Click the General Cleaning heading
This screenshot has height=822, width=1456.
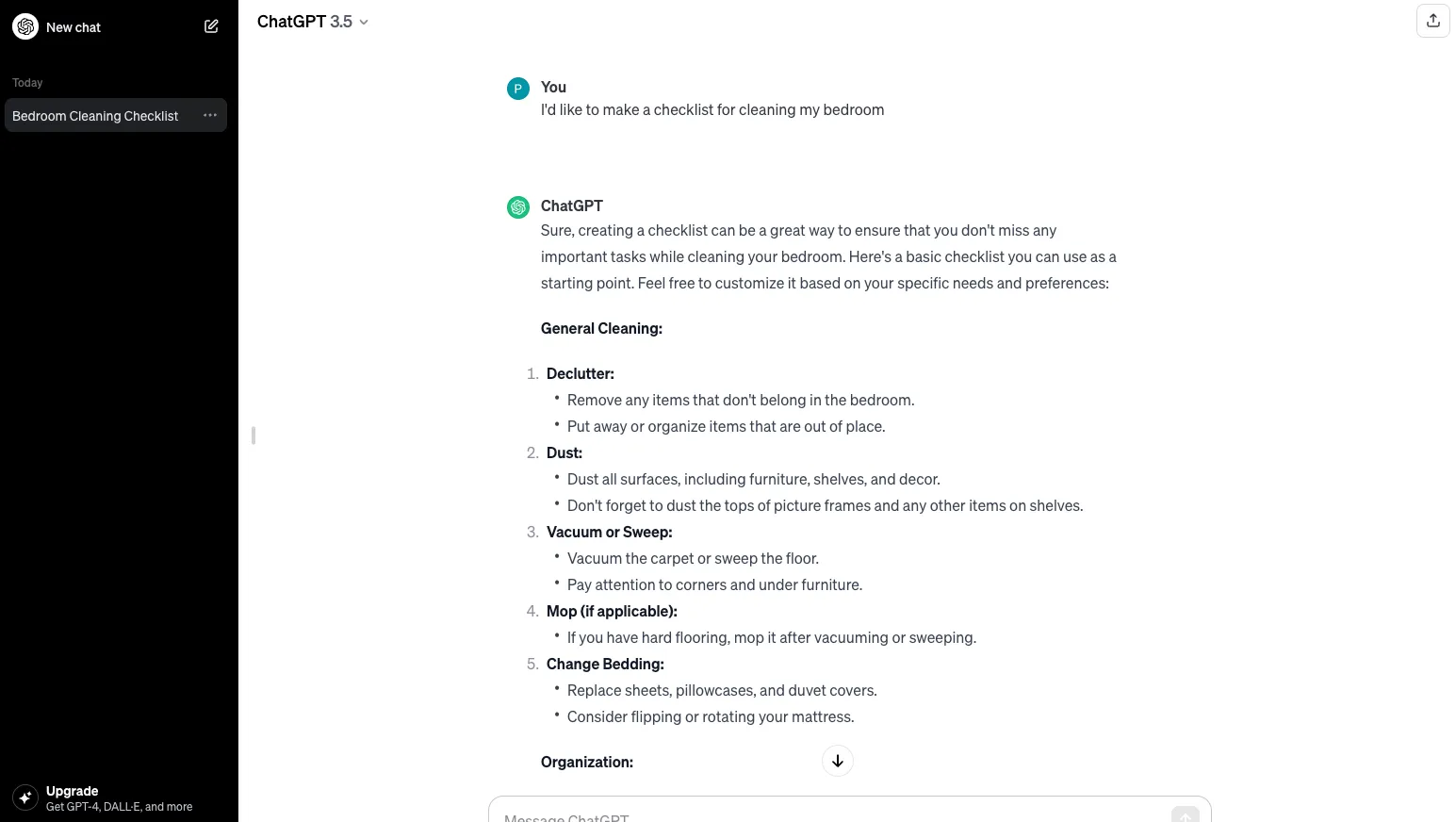click(601, 329)
